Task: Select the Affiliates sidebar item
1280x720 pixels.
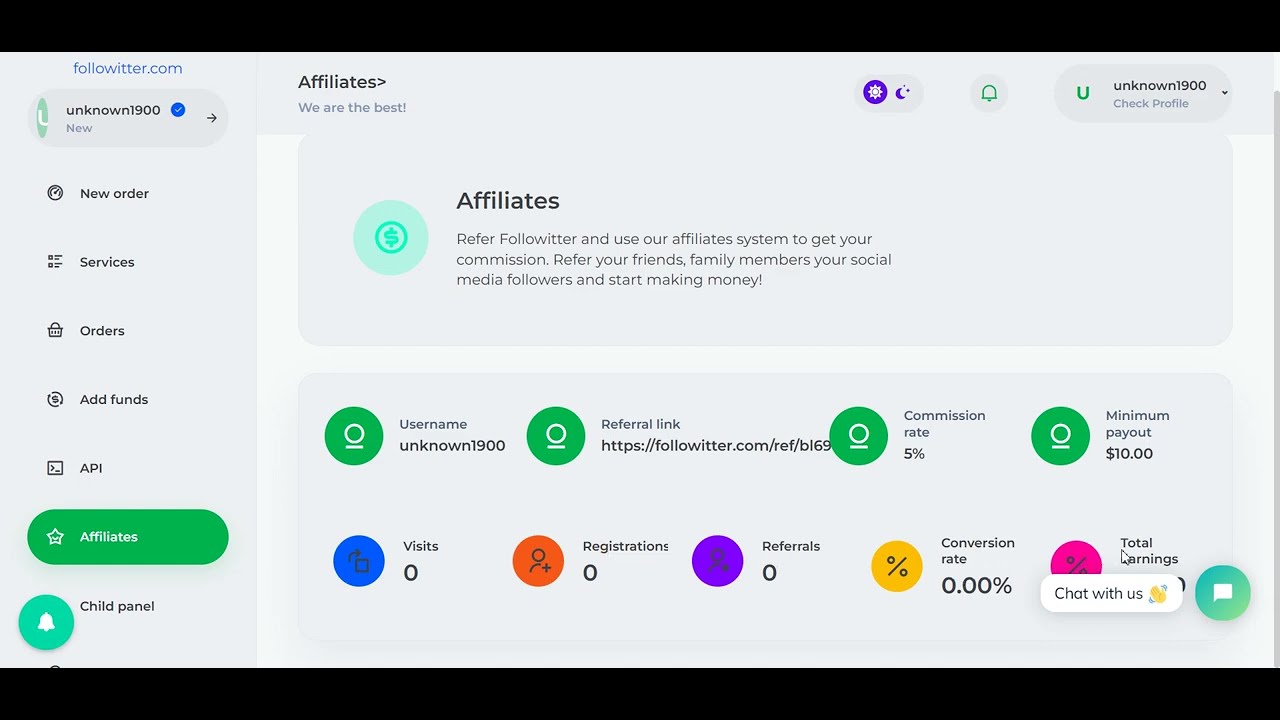Action: click(x=128, y=537)
